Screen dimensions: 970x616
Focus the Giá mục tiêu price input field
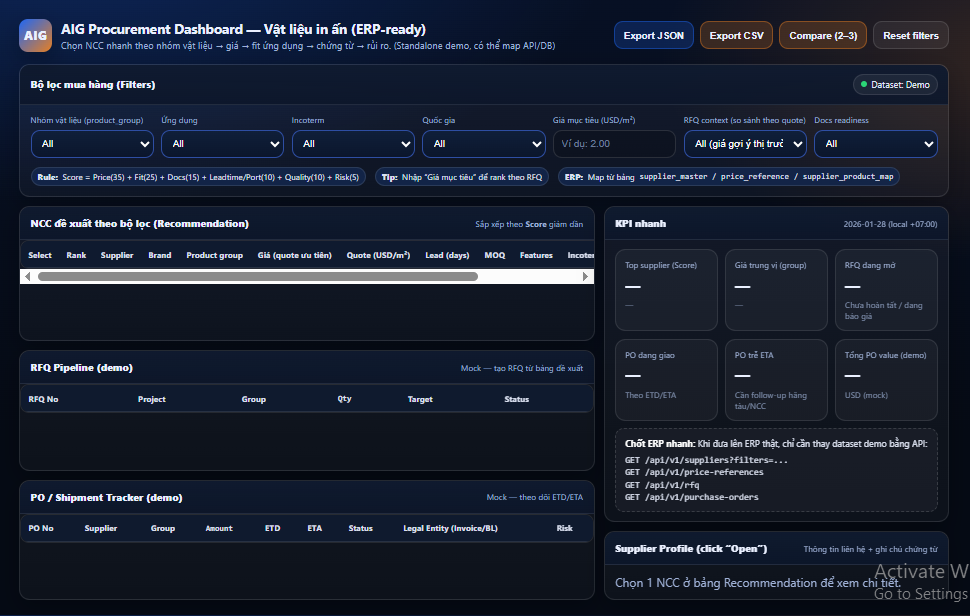pos(613,144)
